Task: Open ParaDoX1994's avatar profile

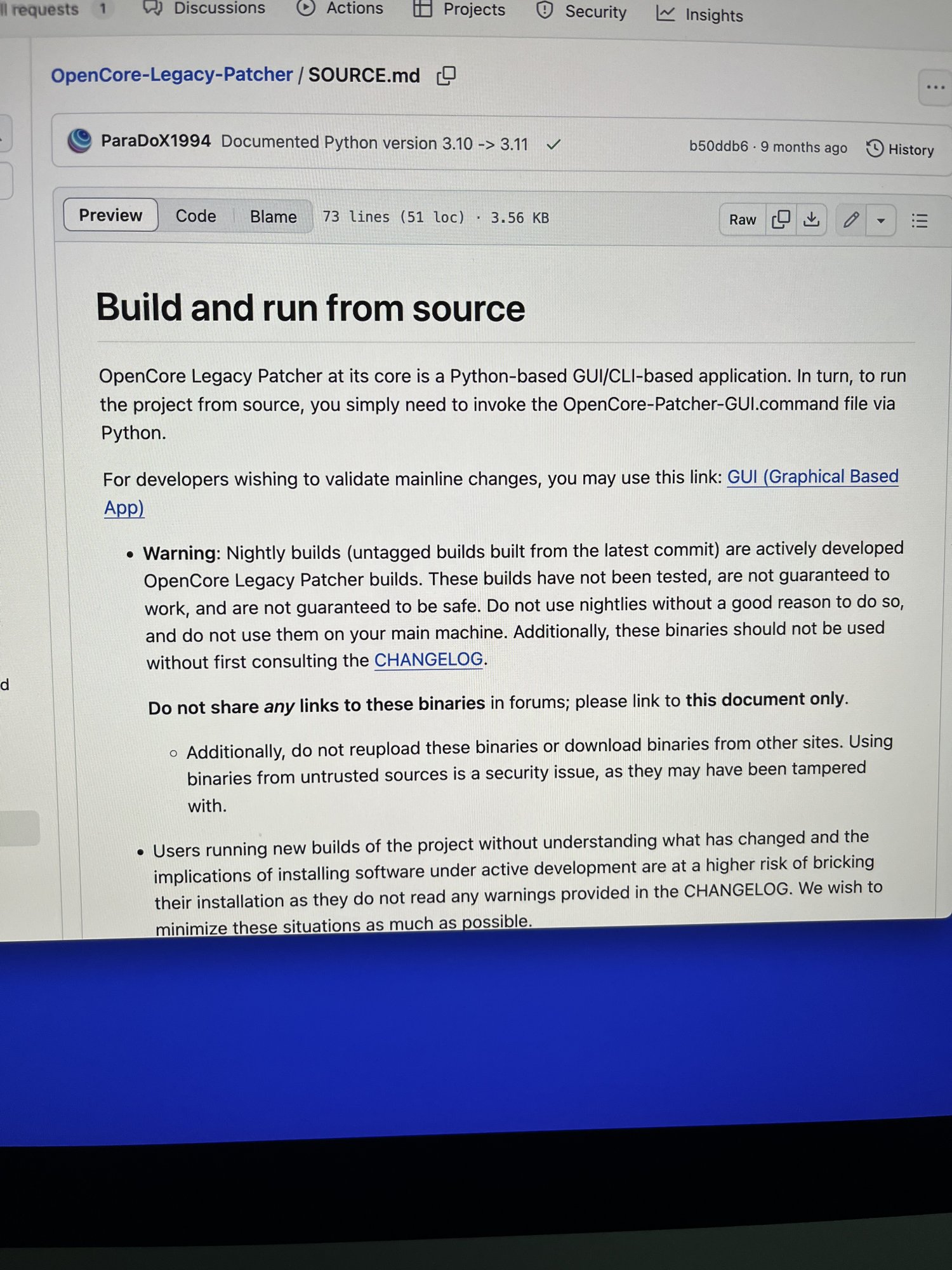Action: coord(79,140)
